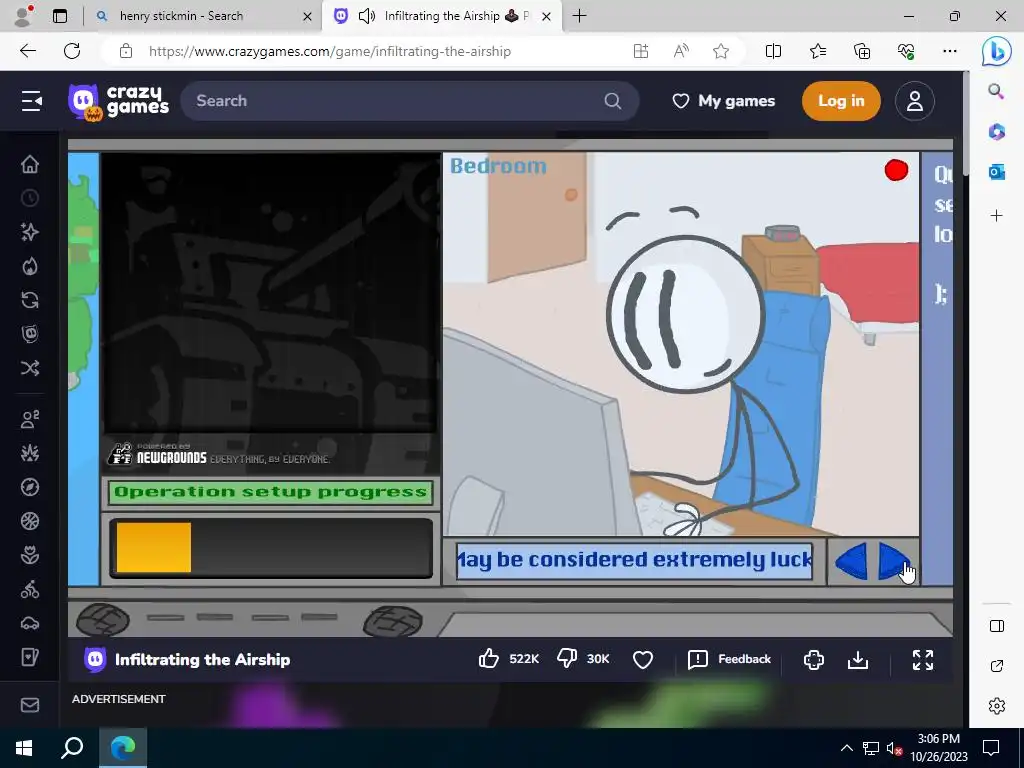1024x768 pixels.
Task: Open the user profile avatar icon
Action: [914, 101]
